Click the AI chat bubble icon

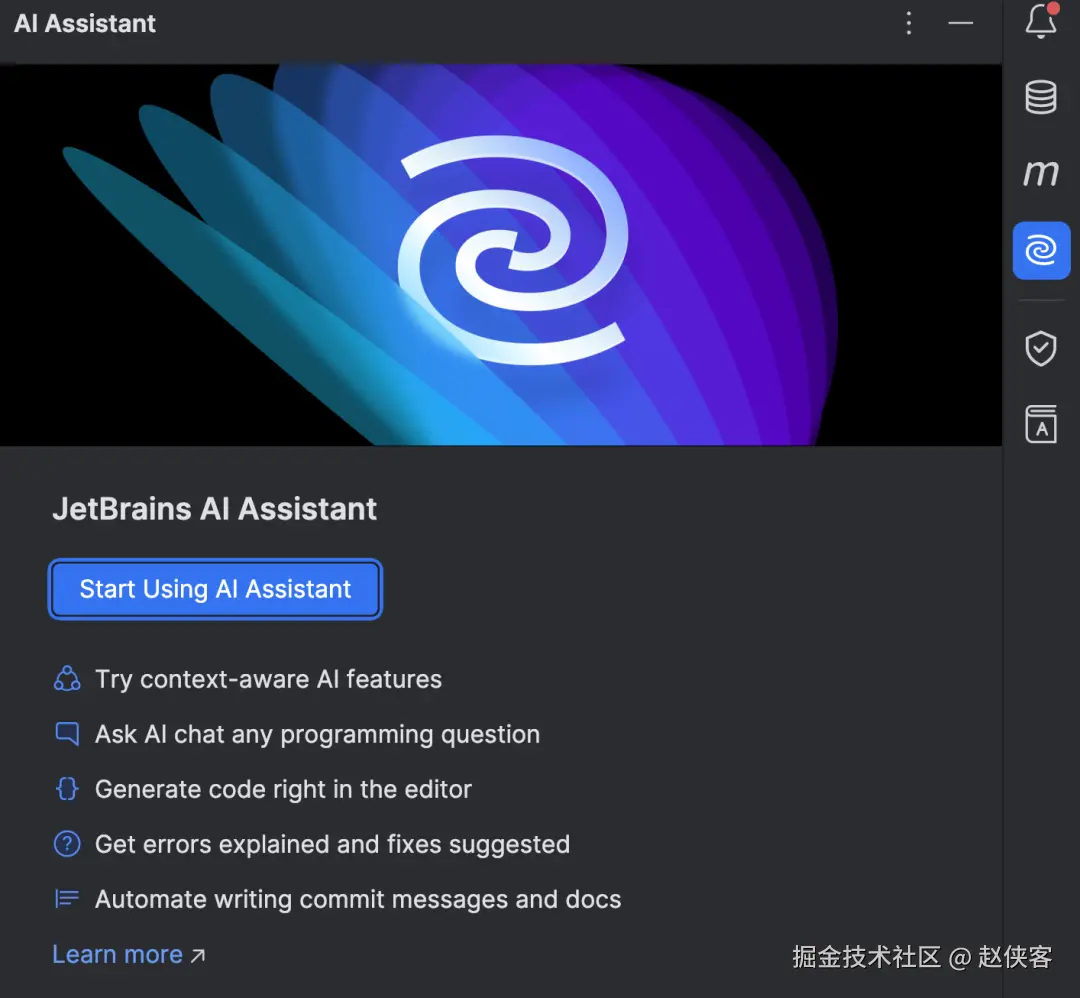67,734
